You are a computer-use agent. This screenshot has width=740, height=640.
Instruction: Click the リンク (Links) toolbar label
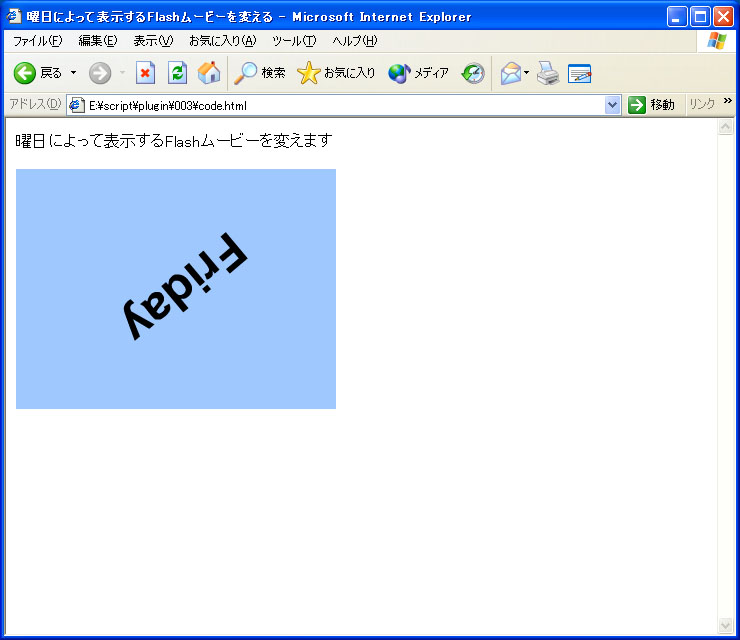coord(702,104)
